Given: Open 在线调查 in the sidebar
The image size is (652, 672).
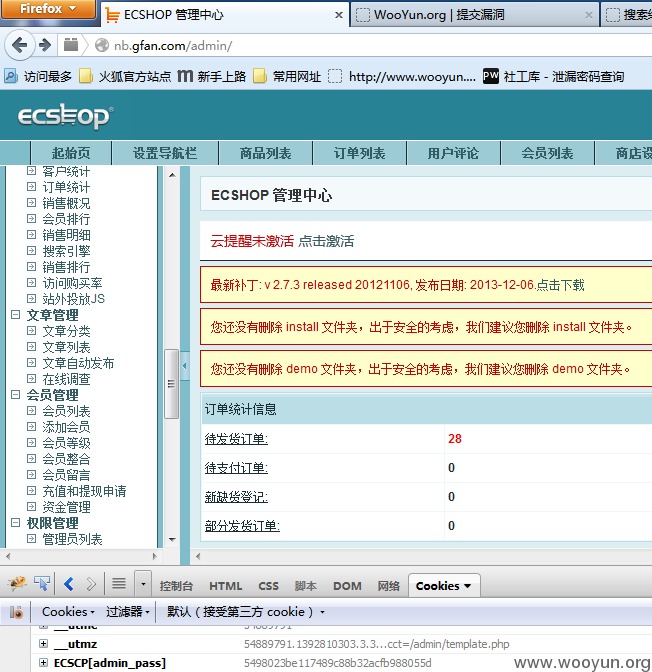Looking at the screenshot, I should [x=66, y=379].
